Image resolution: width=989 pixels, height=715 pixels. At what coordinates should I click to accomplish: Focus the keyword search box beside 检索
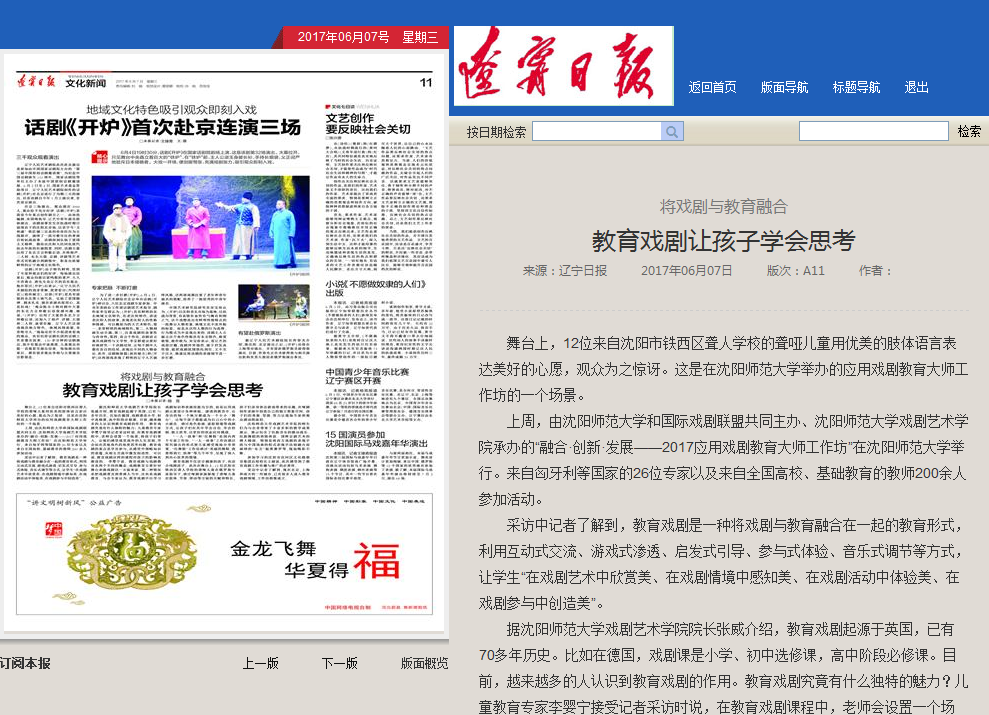pyautogui.click(x=873, y=132)
